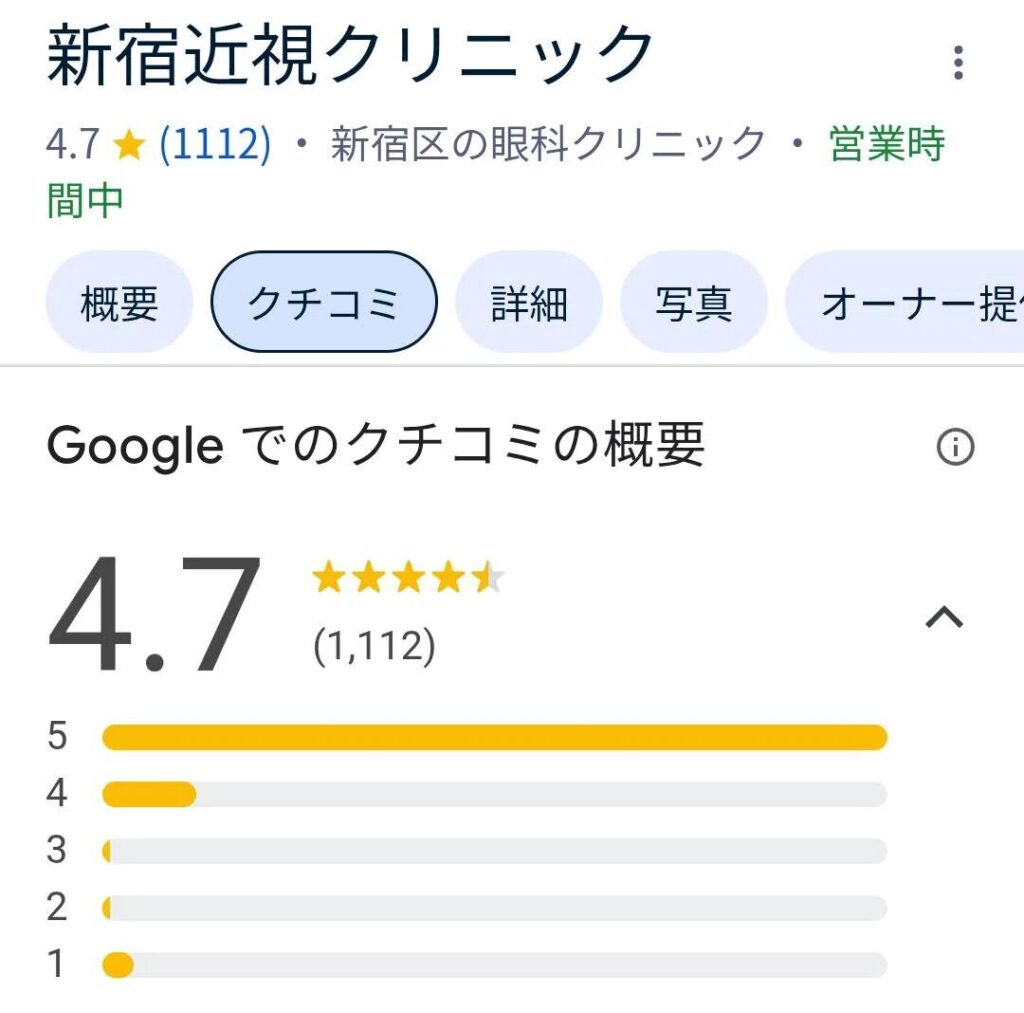Filter reviews by the 5-star bar
The width and height of the screenshot is (1024, 1013).
click(494, 737)
